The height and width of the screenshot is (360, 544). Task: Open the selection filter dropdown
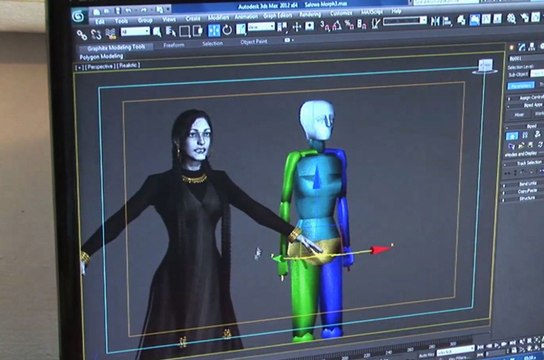[x=135, y=32]
